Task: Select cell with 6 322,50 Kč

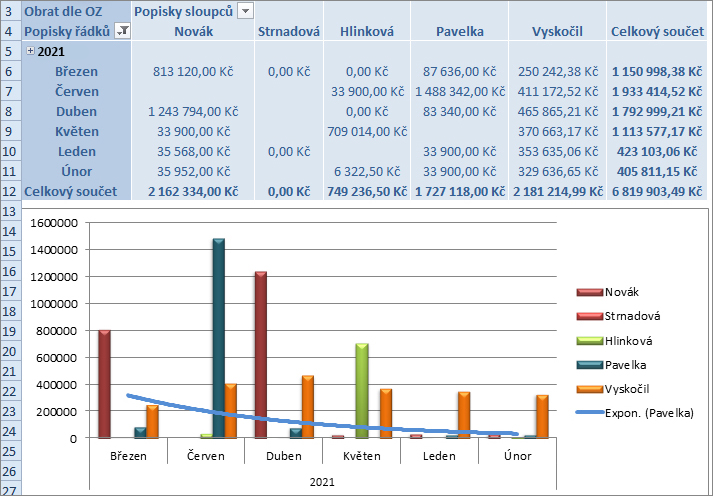Action: [367, 171]
